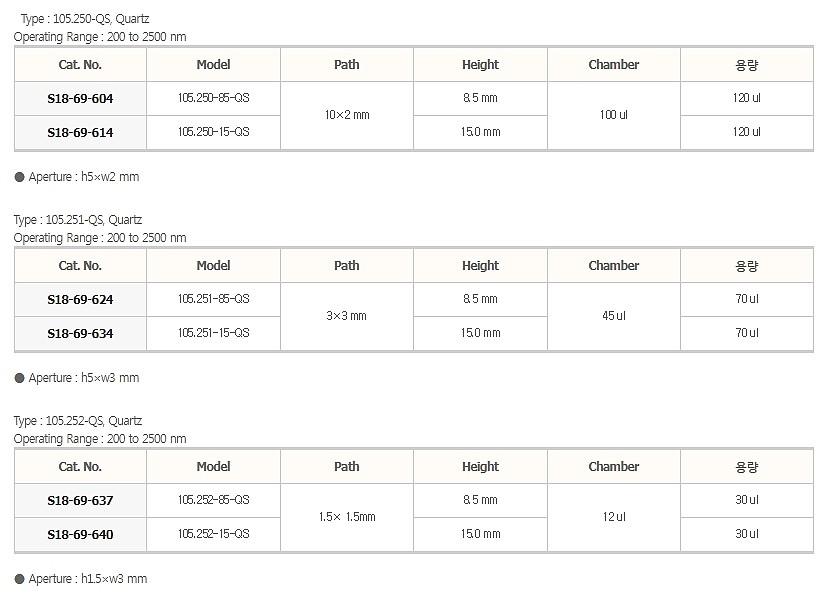Click catalog number S18-69-614

[80, 132]
